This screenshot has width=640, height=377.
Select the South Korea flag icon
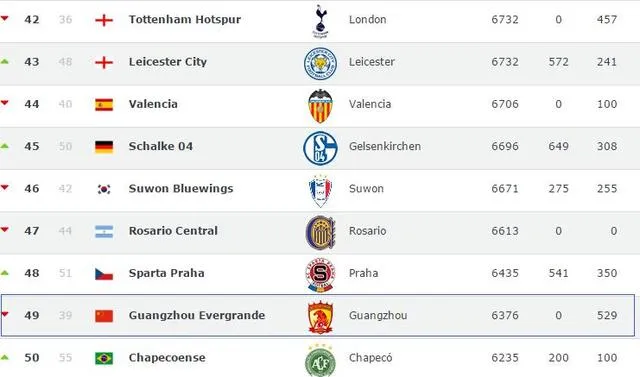[x=104, y=189]
